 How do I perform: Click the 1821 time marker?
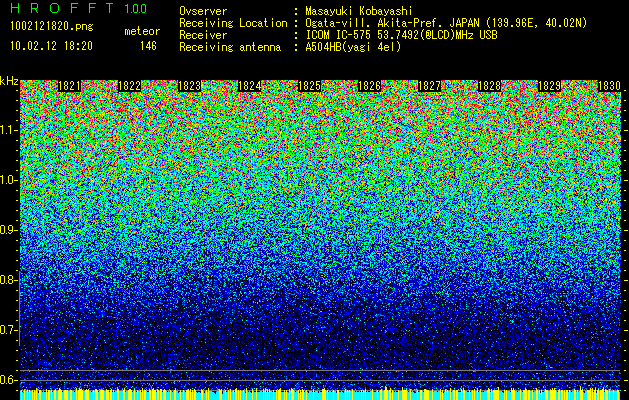[69, 86]
